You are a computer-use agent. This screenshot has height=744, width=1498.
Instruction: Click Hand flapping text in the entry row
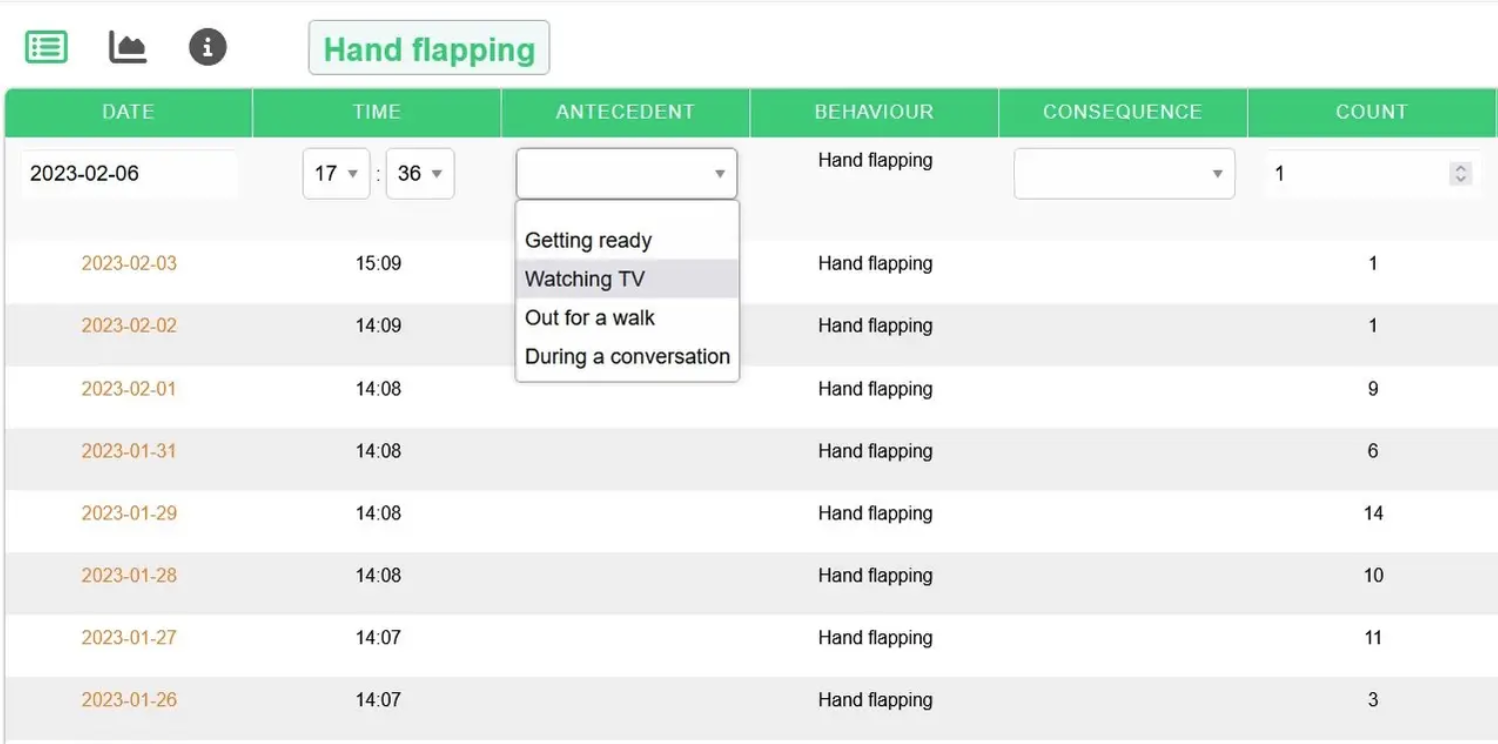(x=875, y=160)
